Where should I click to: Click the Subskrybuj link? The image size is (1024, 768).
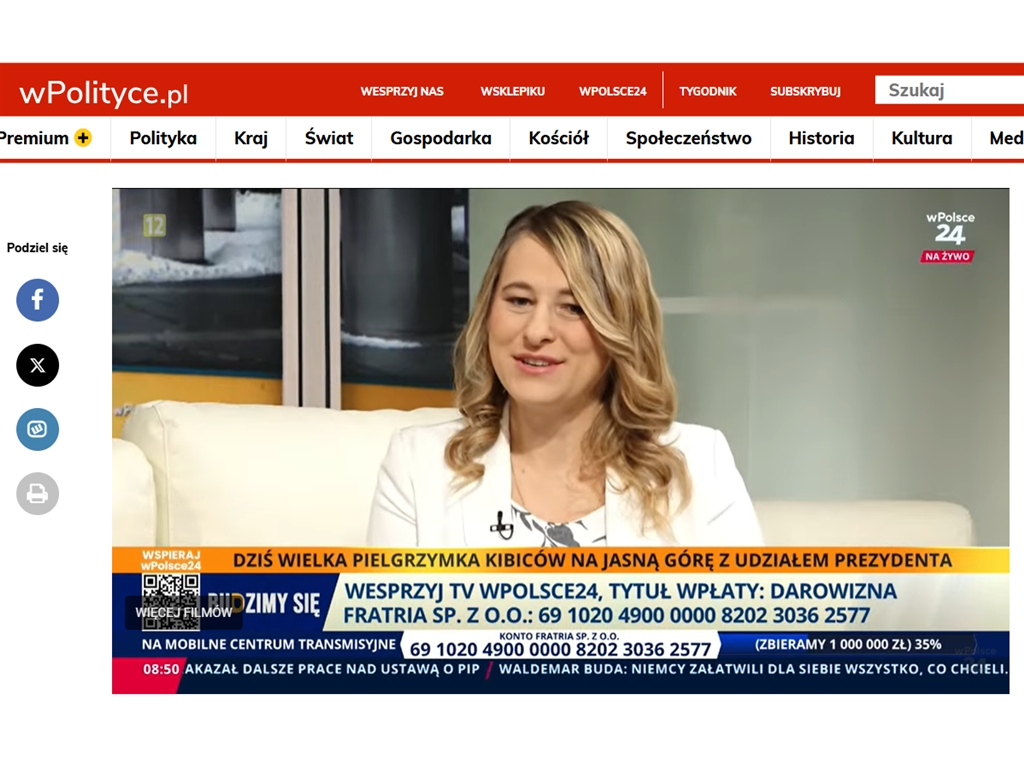pyautogui.click(x=805, y=91)
